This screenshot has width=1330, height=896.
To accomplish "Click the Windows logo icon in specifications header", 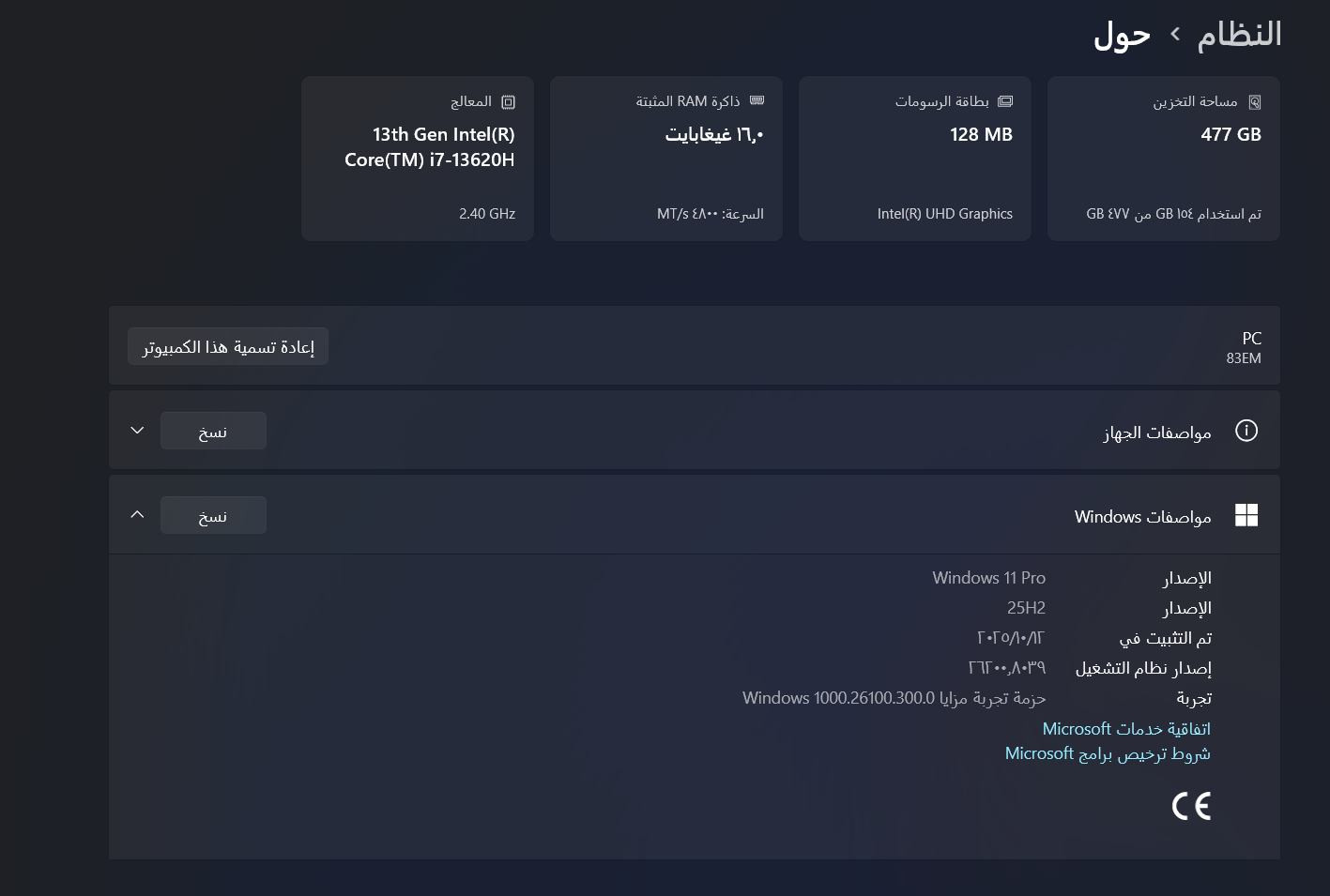I will point(1246,515).
